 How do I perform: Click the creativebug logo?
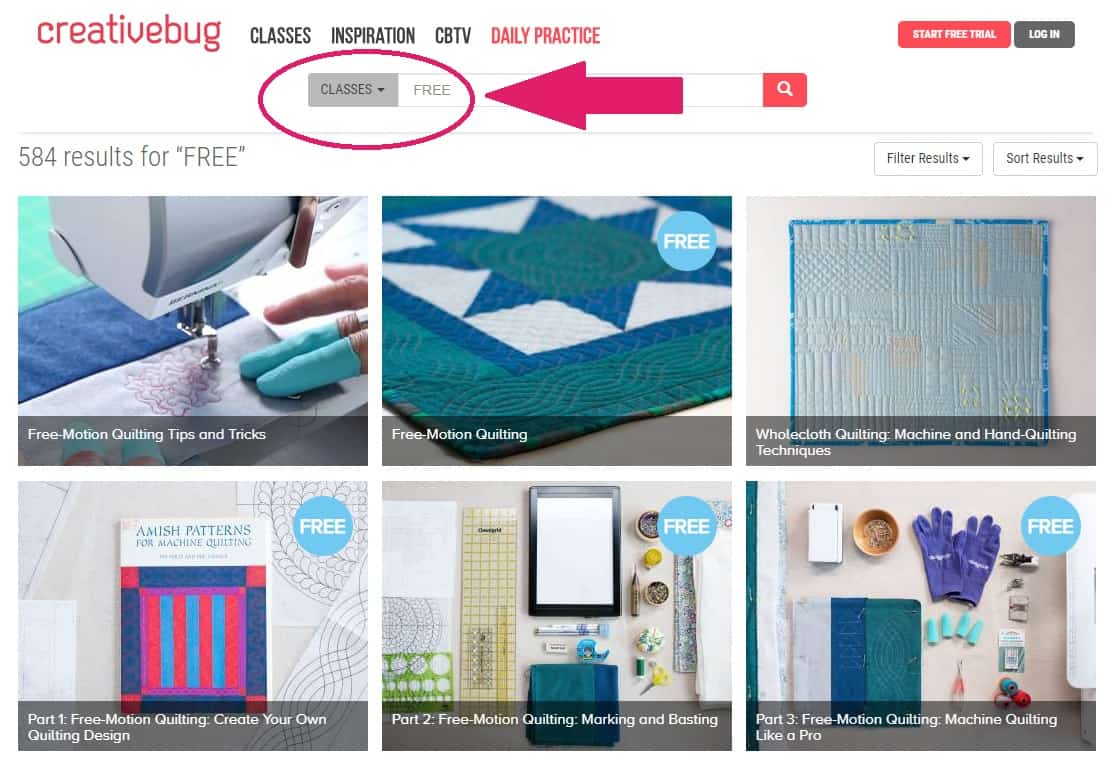129,32
